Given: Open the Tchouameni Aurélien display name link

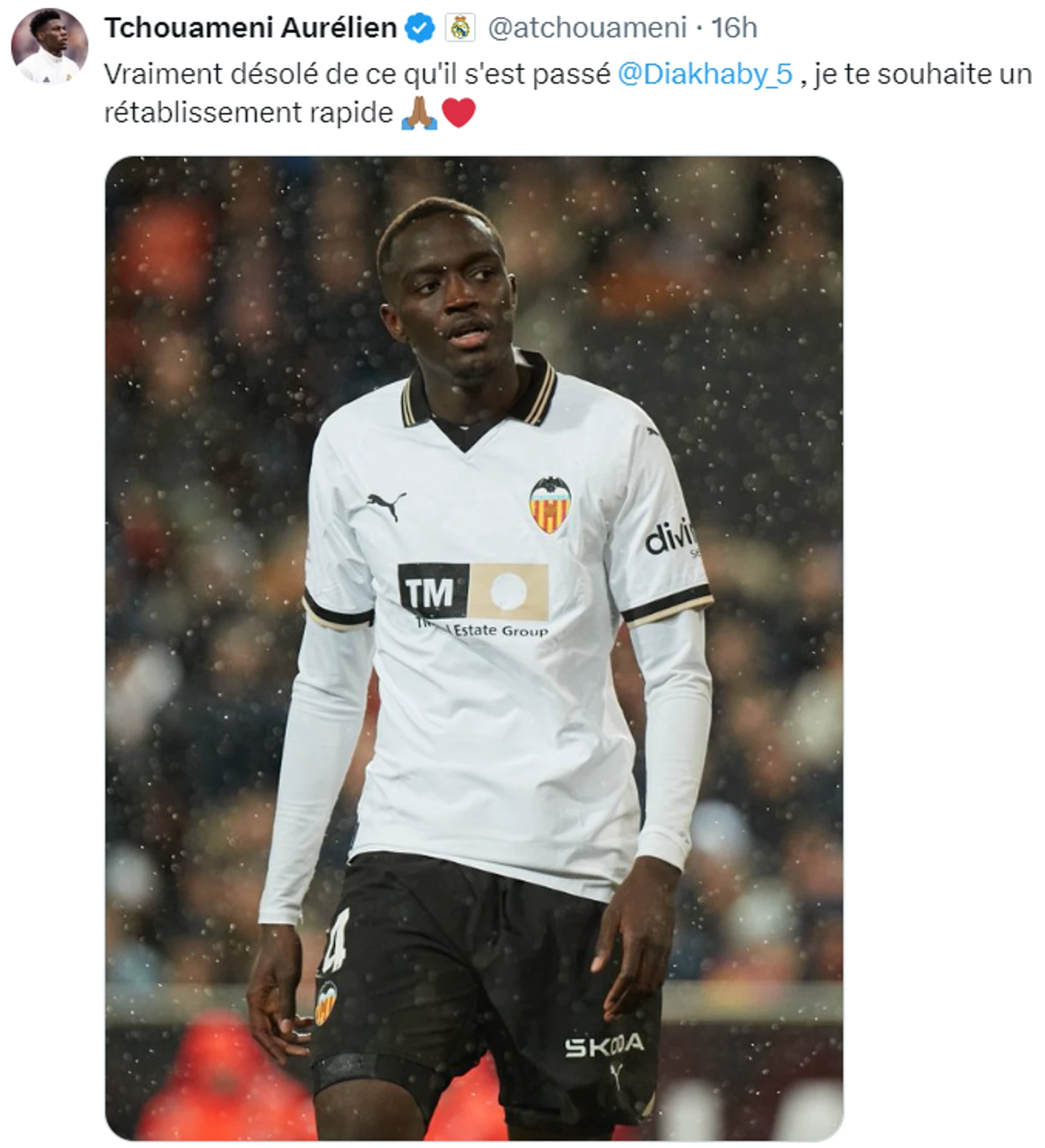Looking at the screenshot, I should pyautogui.click(x=251, y=28).
